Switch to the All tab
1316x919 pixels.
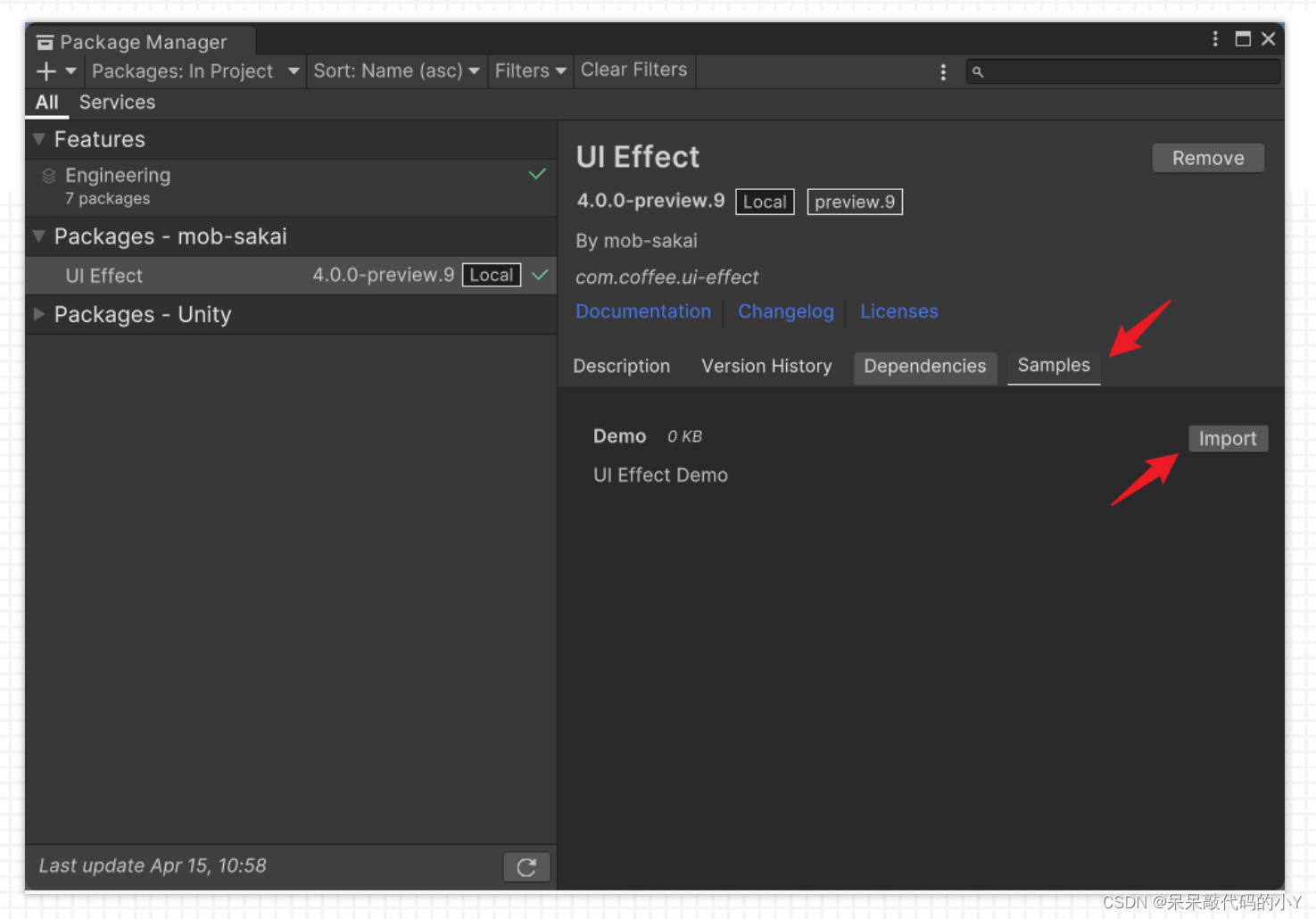coord(47,103)
